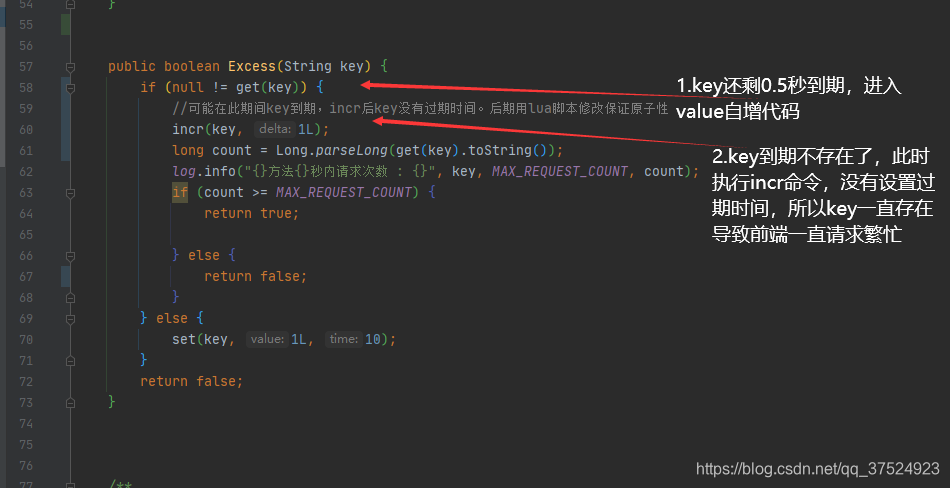Image resolution: width=950 pixels, height=488 pixels.
Task: Click the set call on line 70
Action: click(x=184, y=339)
